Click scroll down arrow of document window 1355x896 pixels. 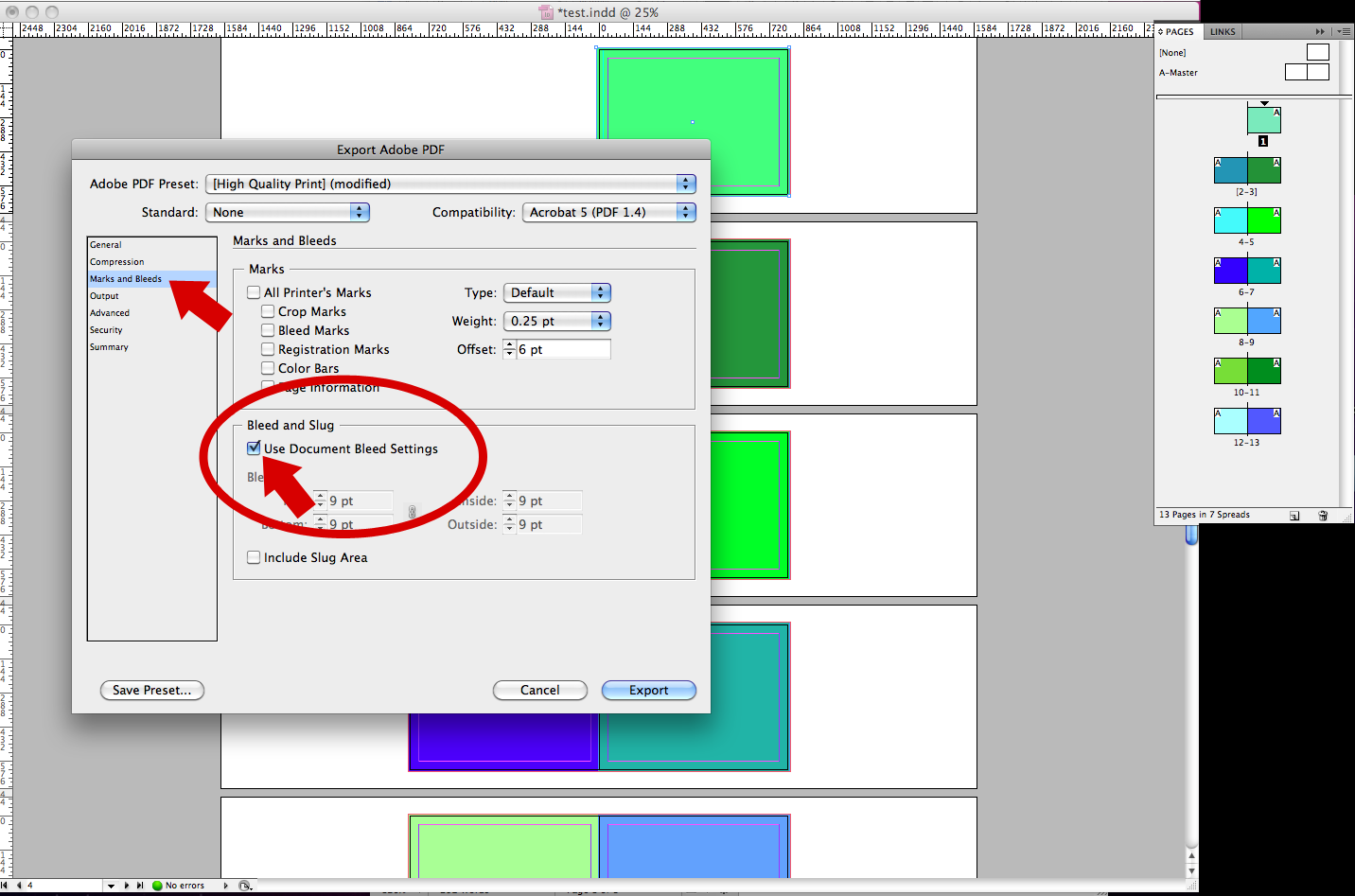tap(1192, 870)
